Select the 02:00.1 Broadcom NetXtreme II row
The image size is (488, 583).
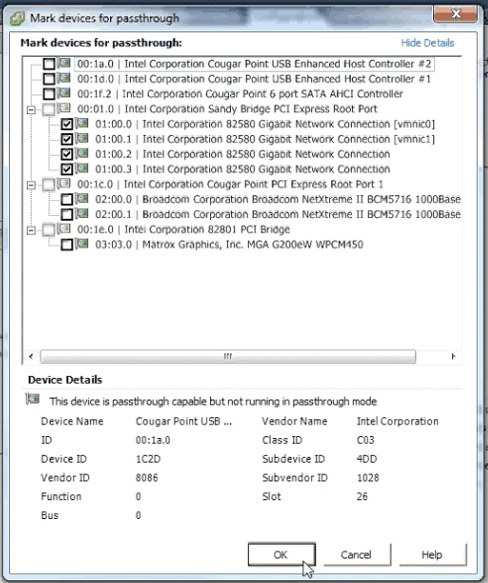click(x=278, y=214)
